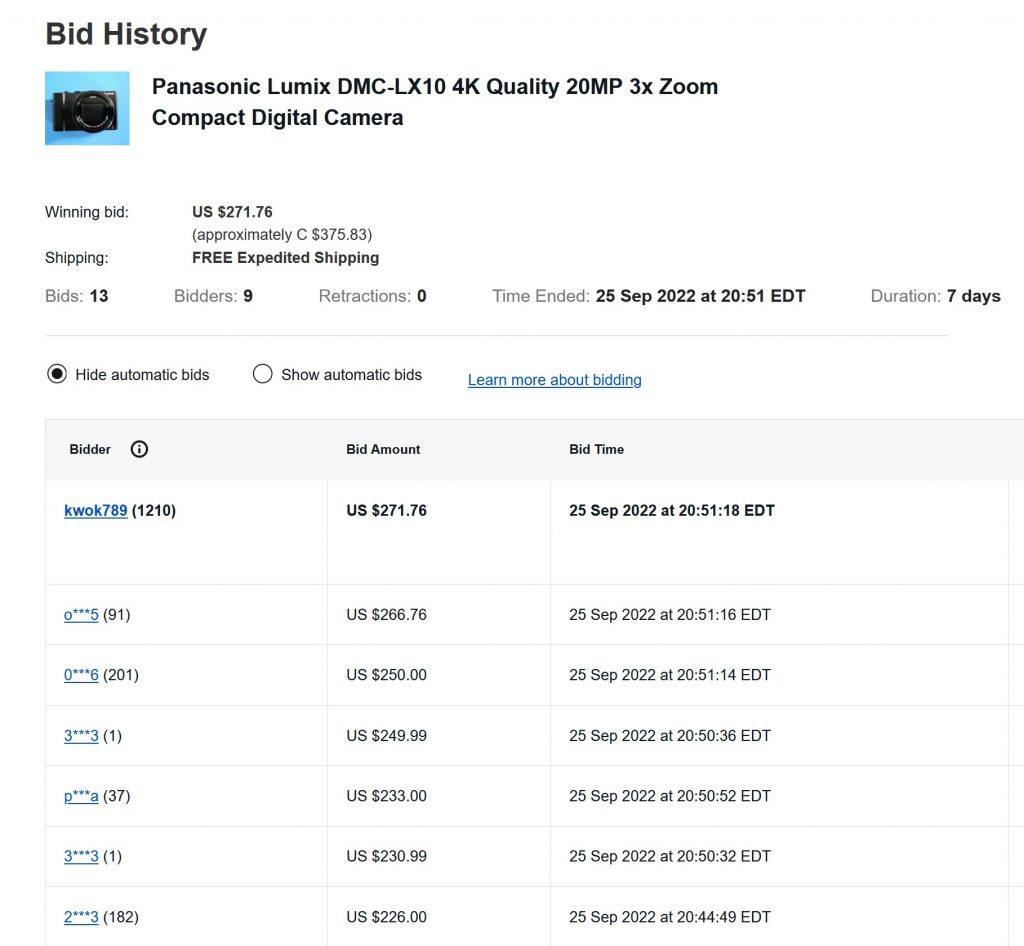Click the info icon beside Bidder header
The height and width of the screenshot is (946, 1024).
pos(139,450)
